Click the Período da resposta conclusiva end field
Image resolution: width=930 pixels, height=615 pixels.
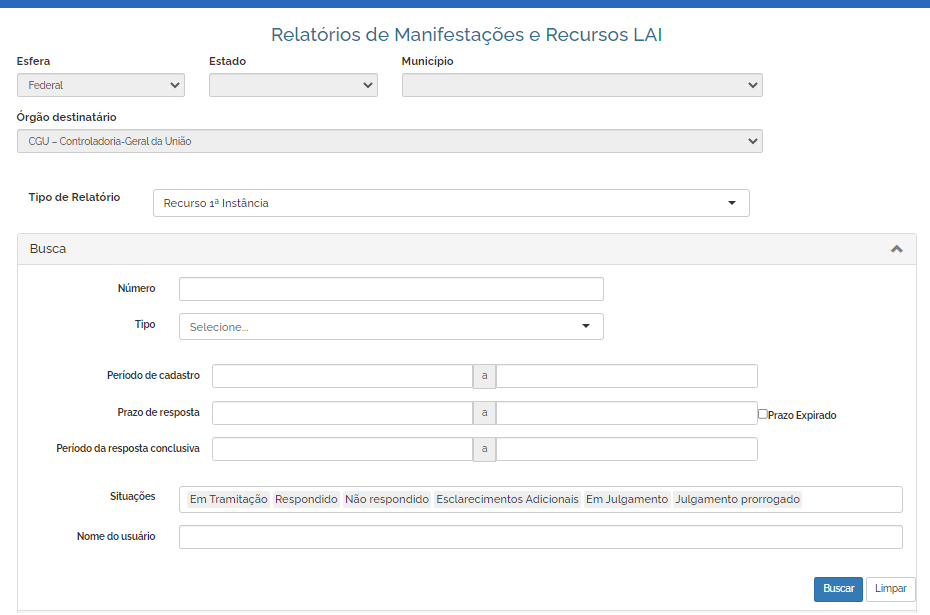tap(626, 449)
